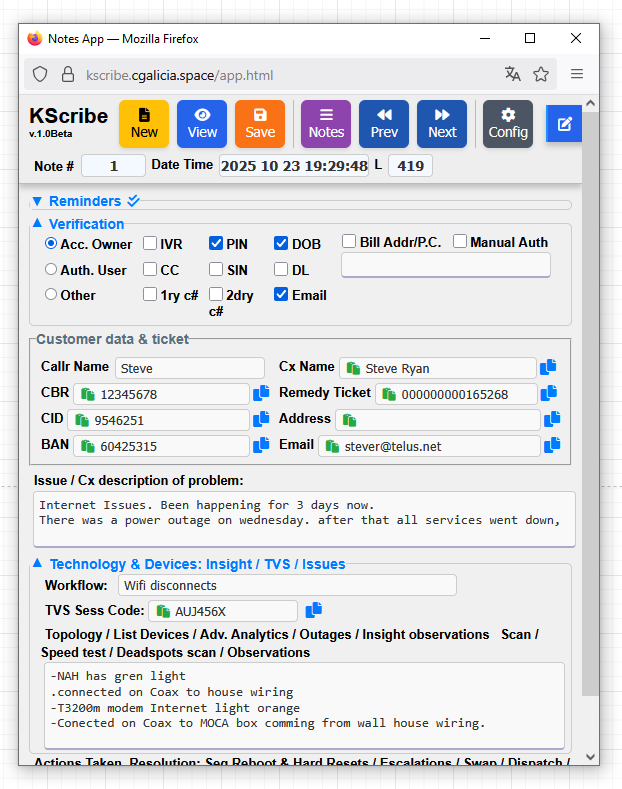622x789 pixels.
Task: Save the current note
Action: click(x=260, y=124)
